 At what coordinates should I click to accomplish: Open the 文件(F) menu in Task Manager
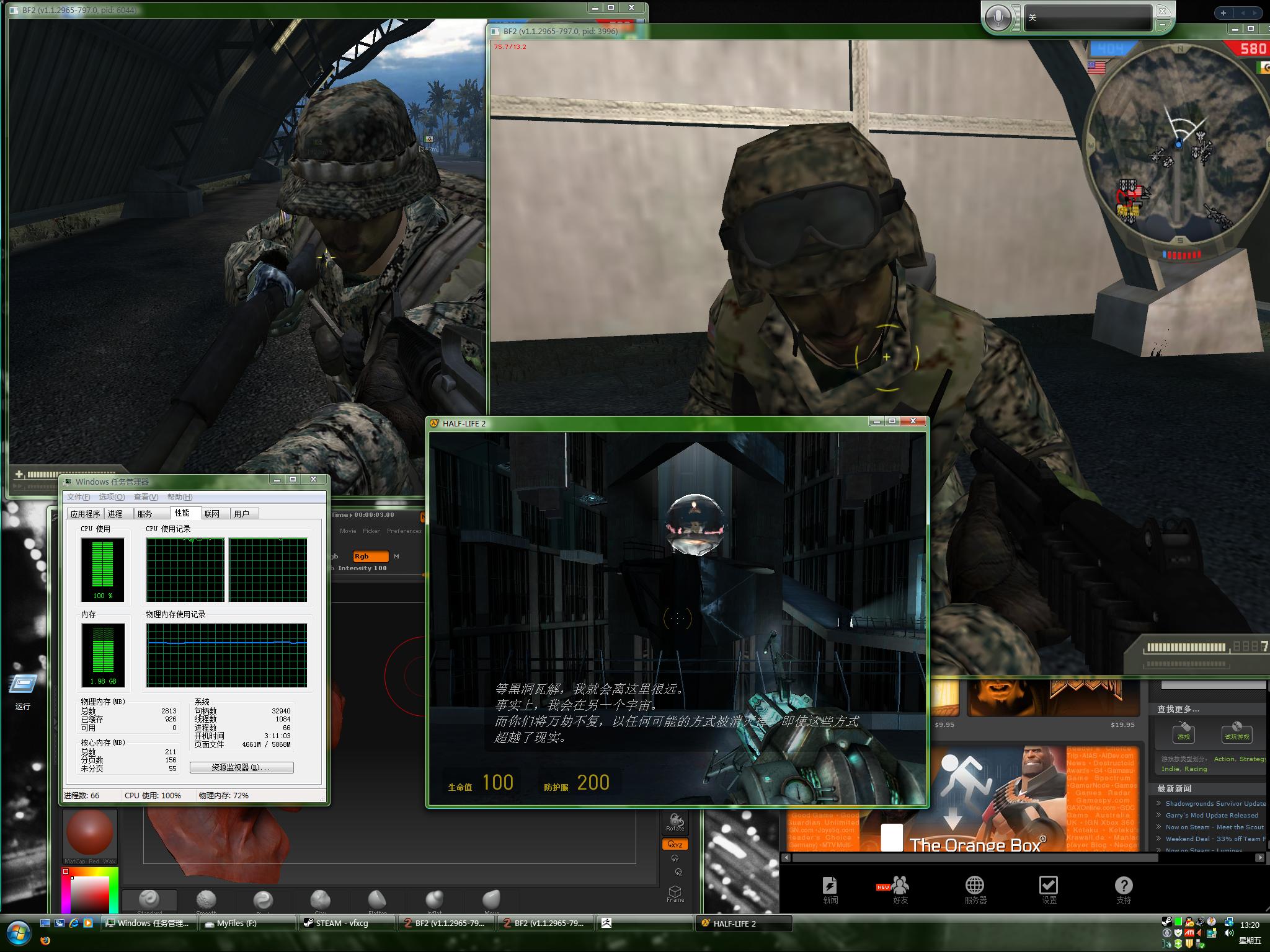click(79, 496)
